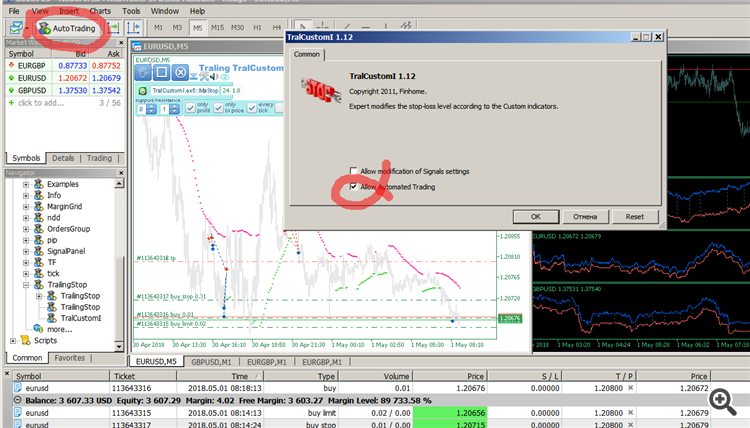
Task: Select the M1 timeframe button
Action: tap(158, 28)
